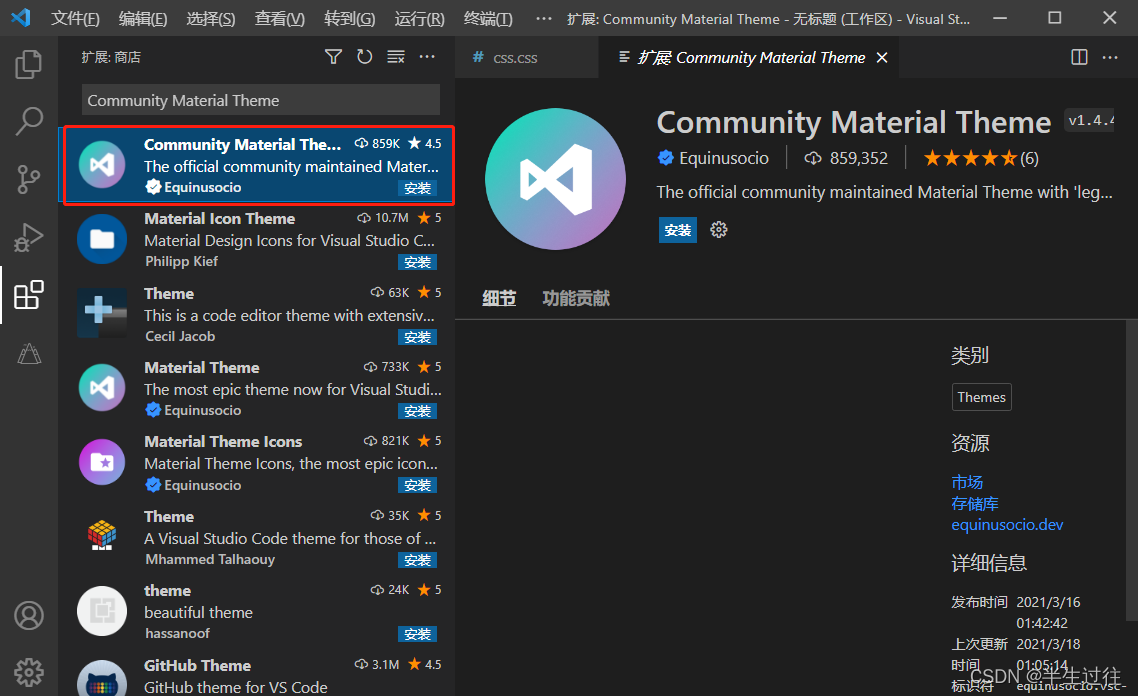Open the 终端(T) menu
1138x696 pixels.
click(488, 18)
